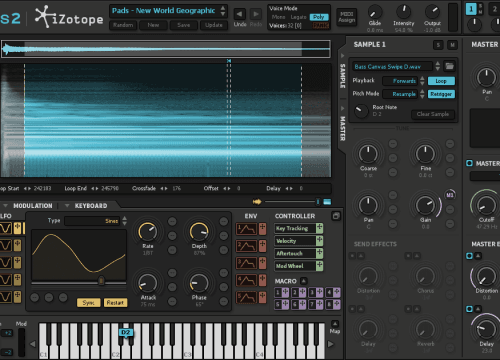The height and width of the screenshot is (360, 500).
Task: Expand the keyboard Map arrow
Action: [335, 324]
